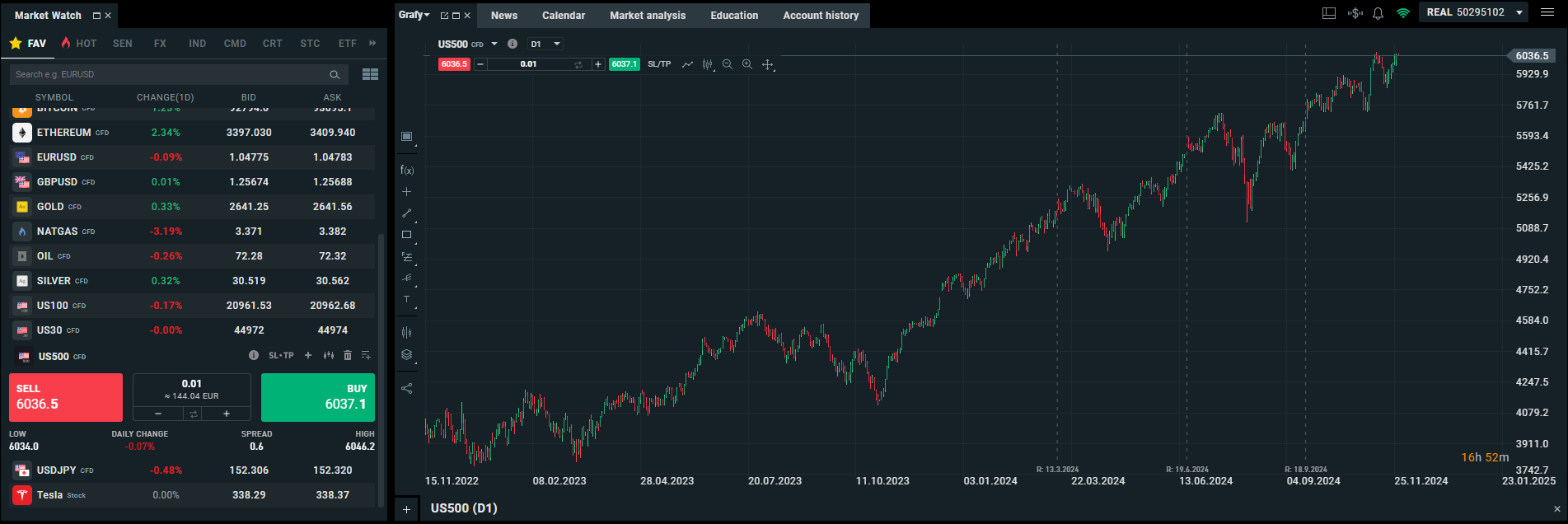The width and height of the screenshot is (1568, 524).
Task: Open the Account history tab
Action: tap(821, 16)
